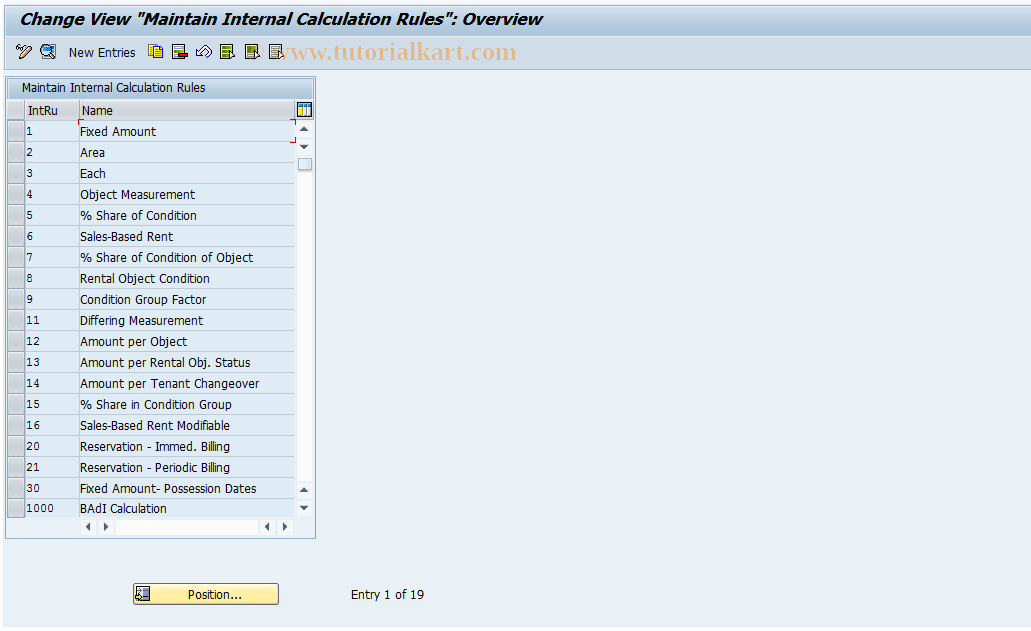Select row selector for Condition Group Factor

pyautogui.click(x=16, y=299)
